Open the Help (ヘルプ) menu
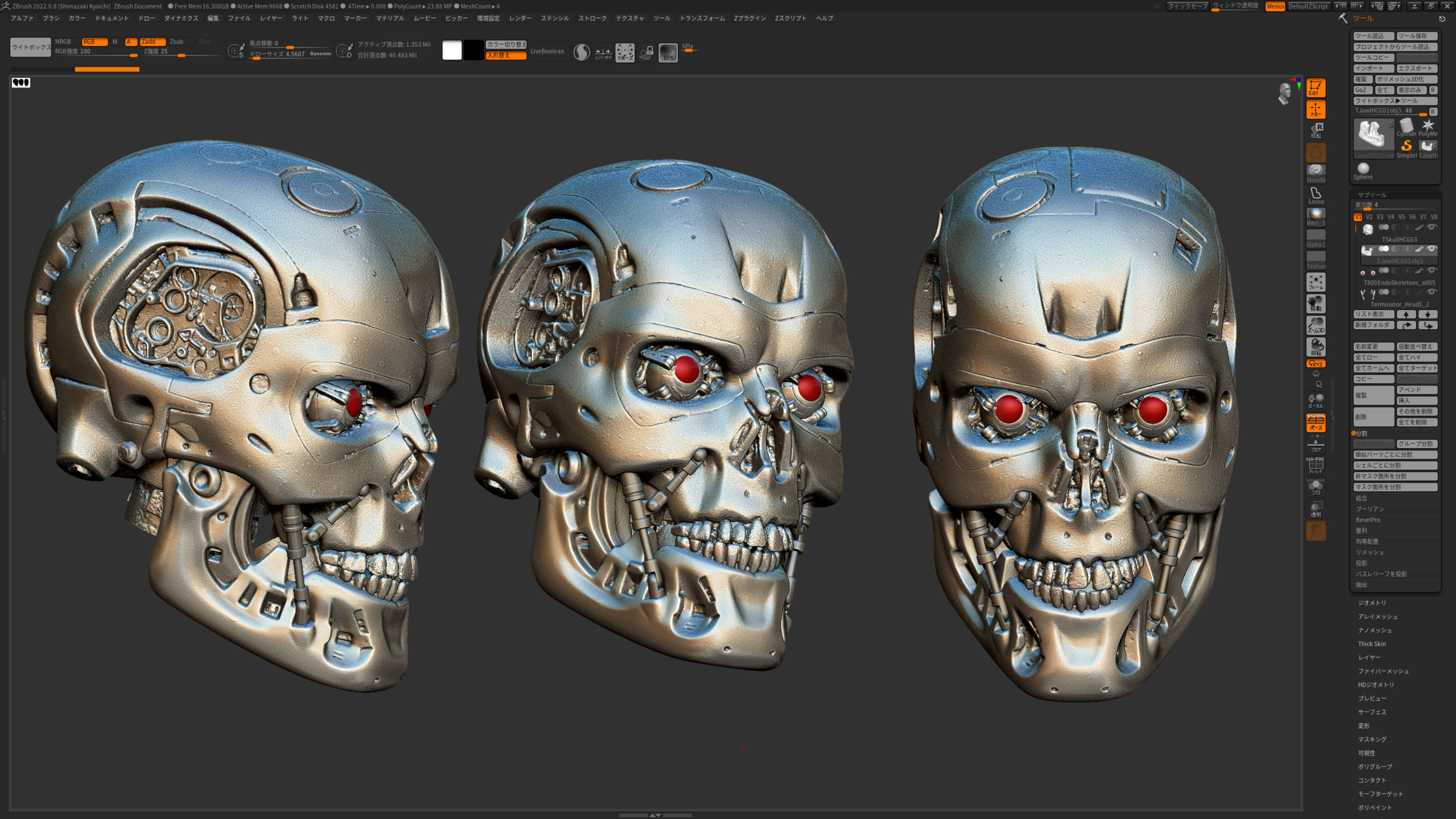Screen dimensions: 1456x819 (825, 18)
